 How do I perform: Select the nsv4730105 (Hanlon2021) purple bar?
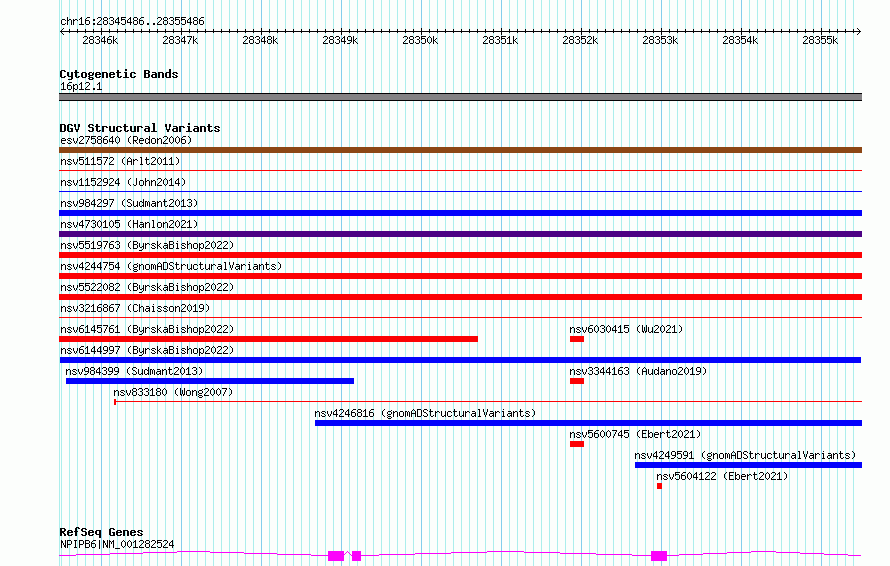[460, 234]
